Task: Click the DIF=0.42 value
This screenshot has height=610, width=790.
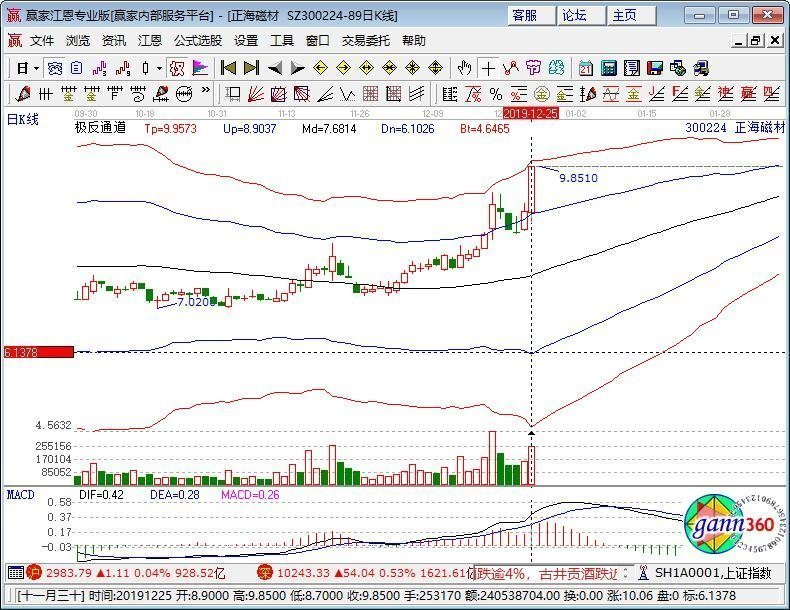Action: (101, 495)
